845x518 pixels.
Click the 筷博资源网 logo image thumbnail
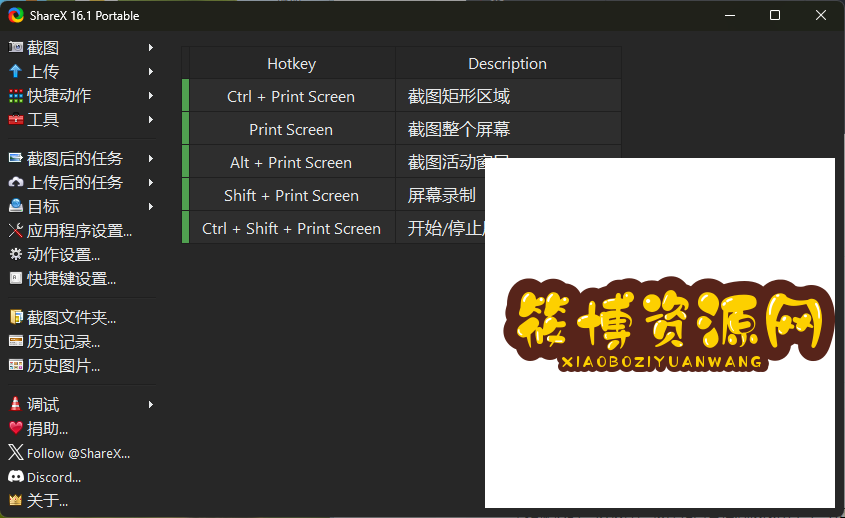660,333
